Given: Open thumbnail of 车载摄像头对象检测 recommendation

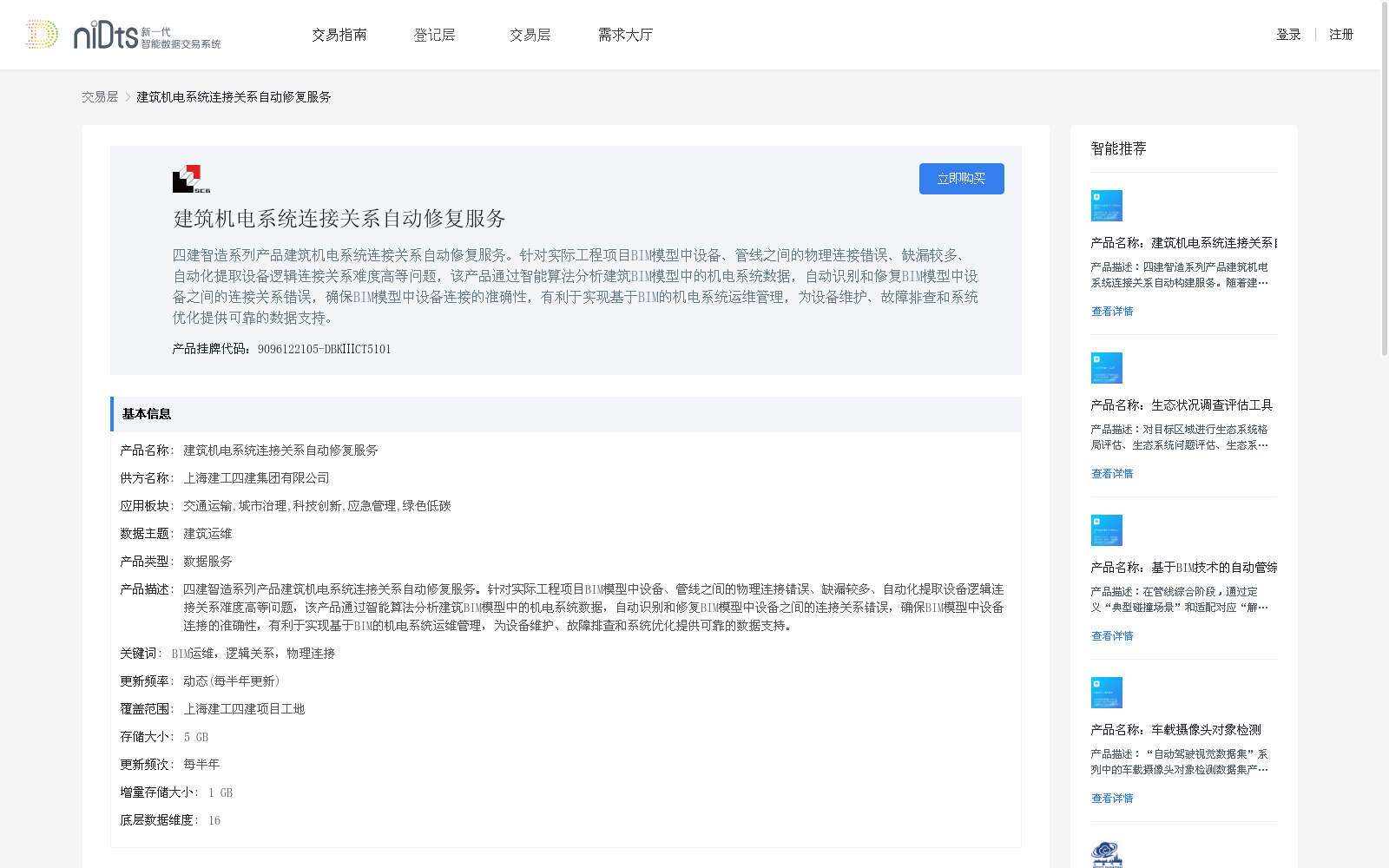Looking at the screenshot, I should [x=1106, y=693].
